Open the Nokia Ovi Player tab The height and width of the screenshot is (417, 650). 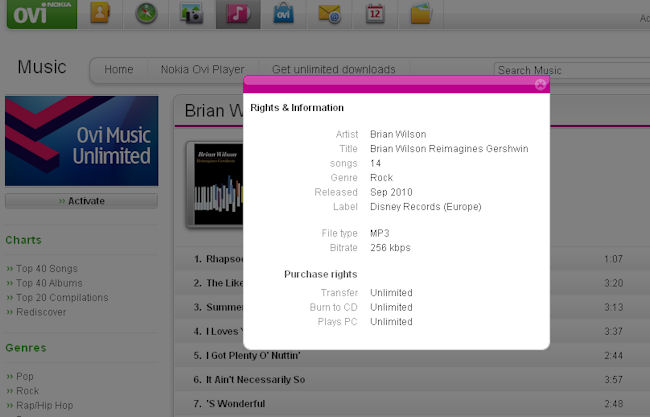(x=203, y=70)
